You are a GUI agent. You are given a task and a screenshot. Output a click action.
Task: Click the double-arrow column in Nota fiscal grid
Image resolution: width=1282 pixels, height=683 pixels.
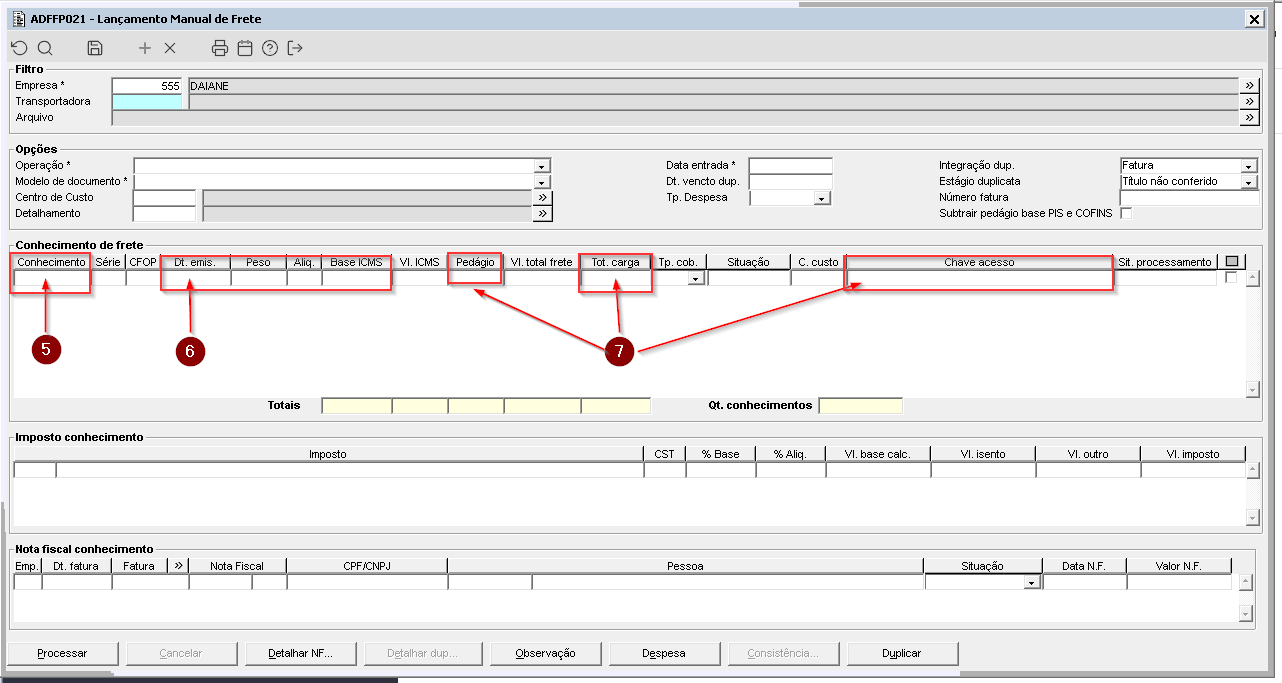(x=179, y=566)
